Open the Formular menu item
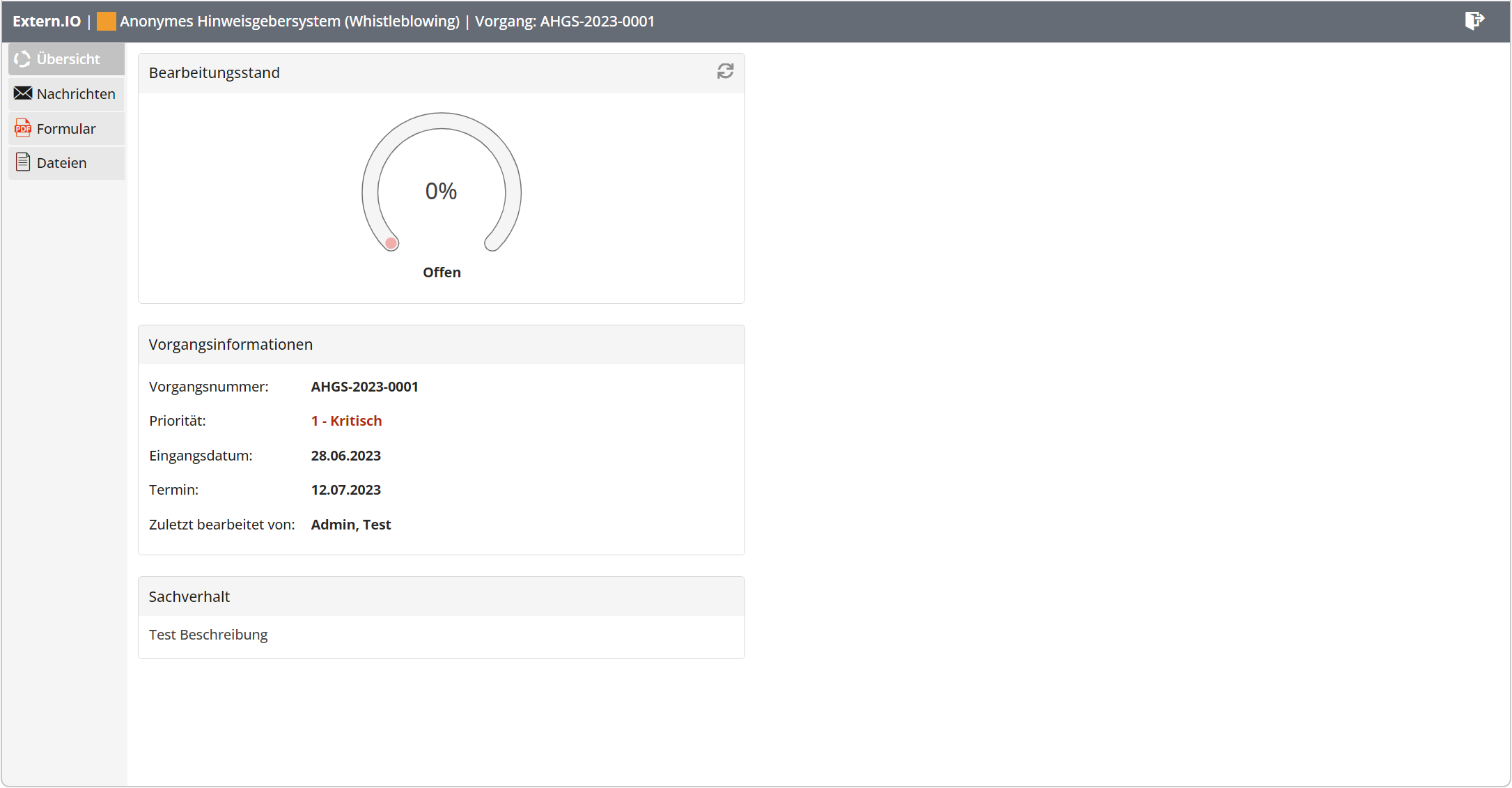 [x=67, y=129]
